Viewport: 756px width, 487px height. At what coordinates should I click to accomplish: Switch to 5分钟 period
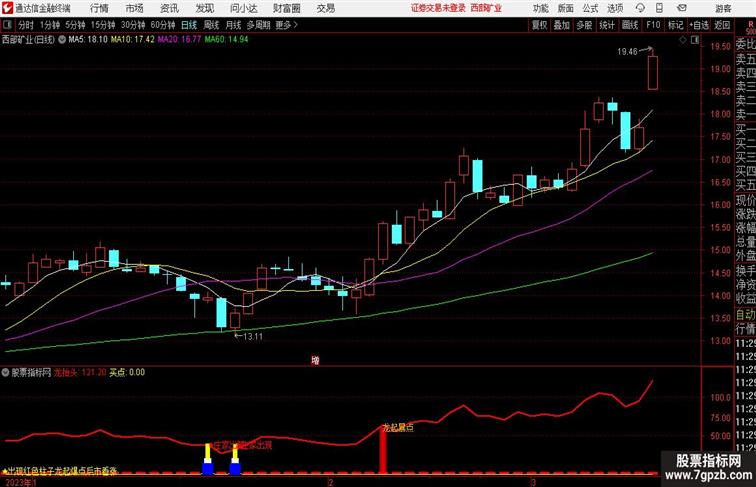75,25
